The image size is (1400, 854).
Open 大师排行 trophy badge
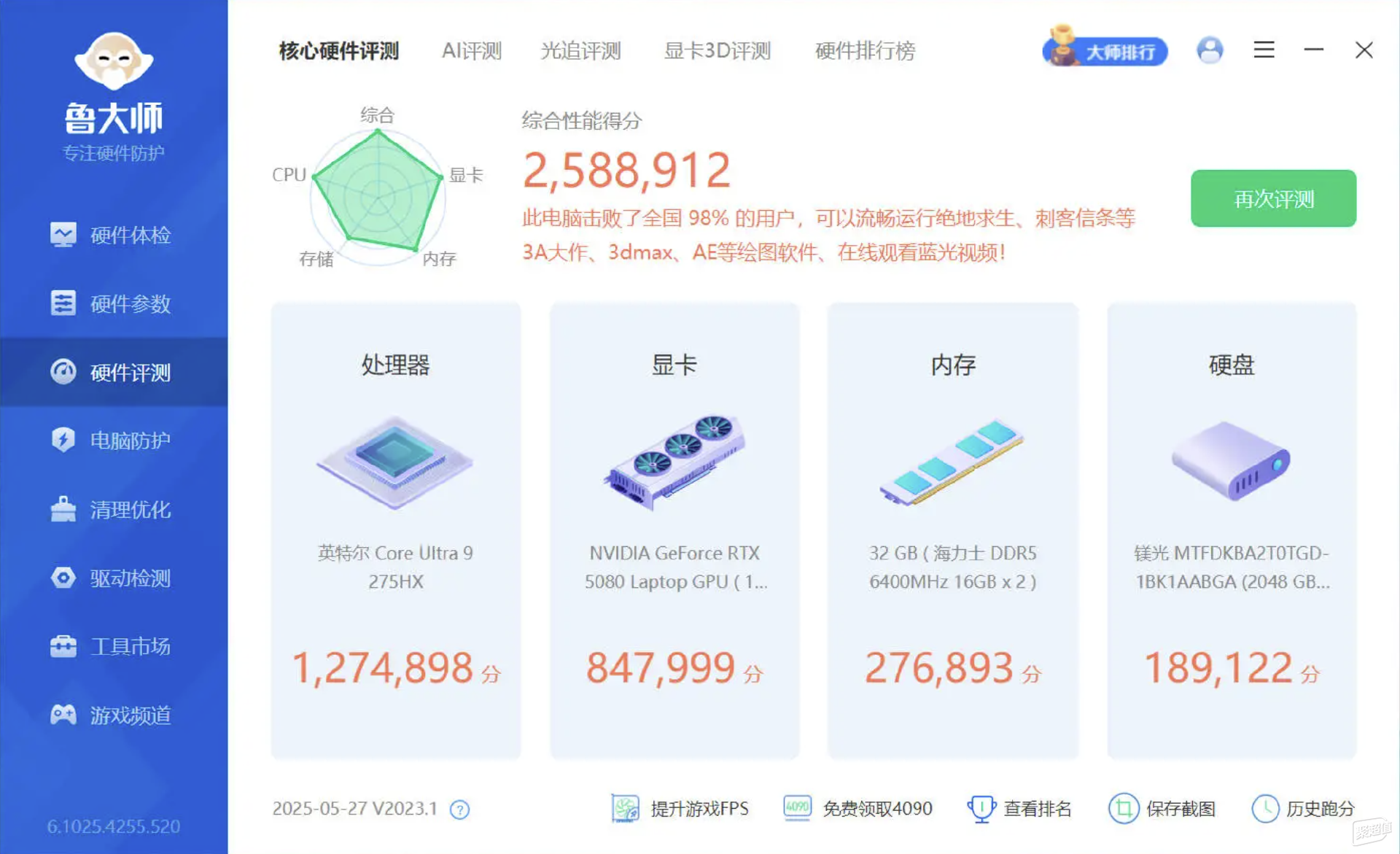click(x=1104, y=48)
